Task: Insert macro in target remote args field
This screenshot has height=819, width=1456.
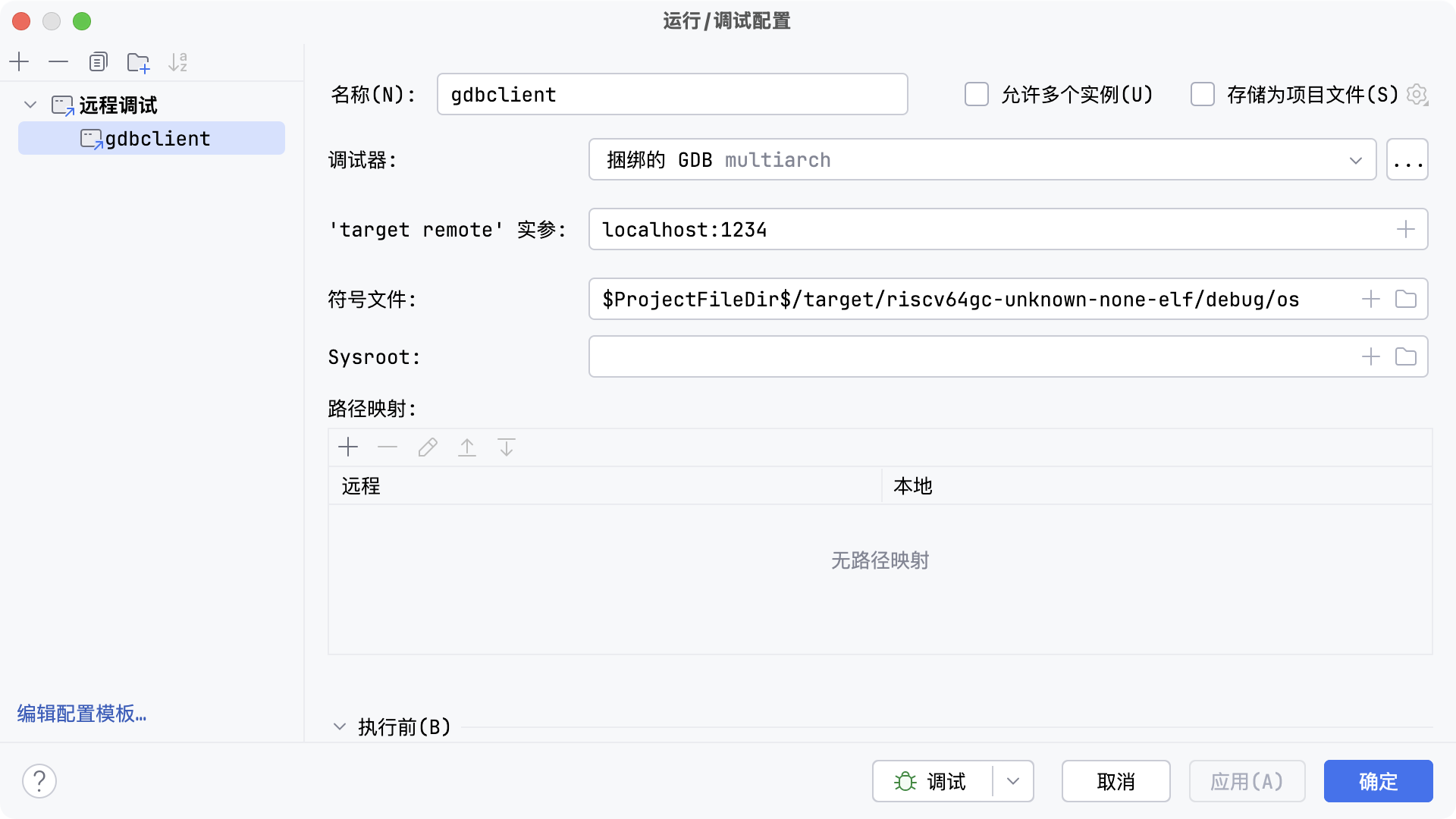Action: [1406, 229]
